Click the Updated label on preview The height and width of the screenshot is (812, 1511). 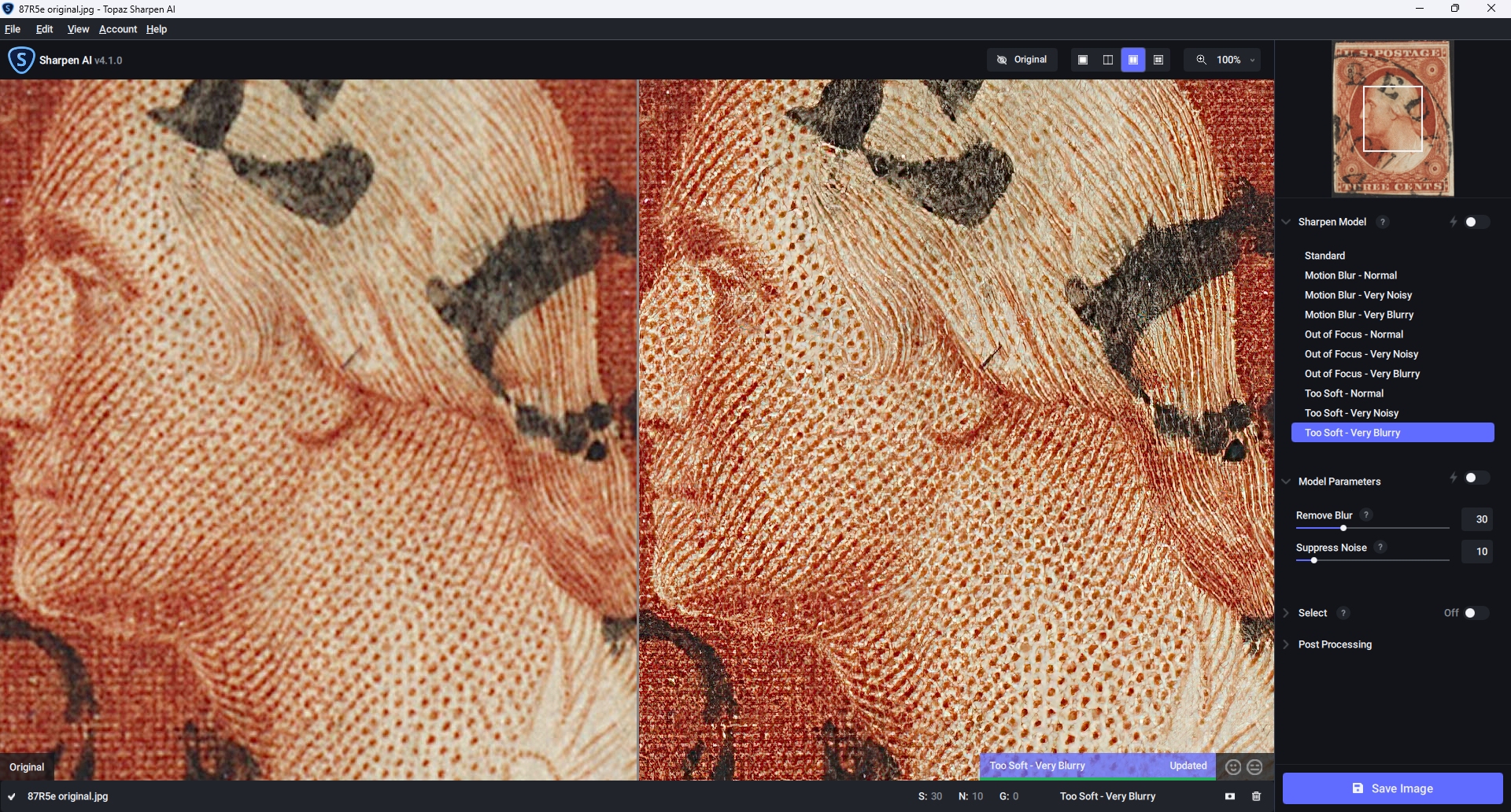[x=1188, y=766]
